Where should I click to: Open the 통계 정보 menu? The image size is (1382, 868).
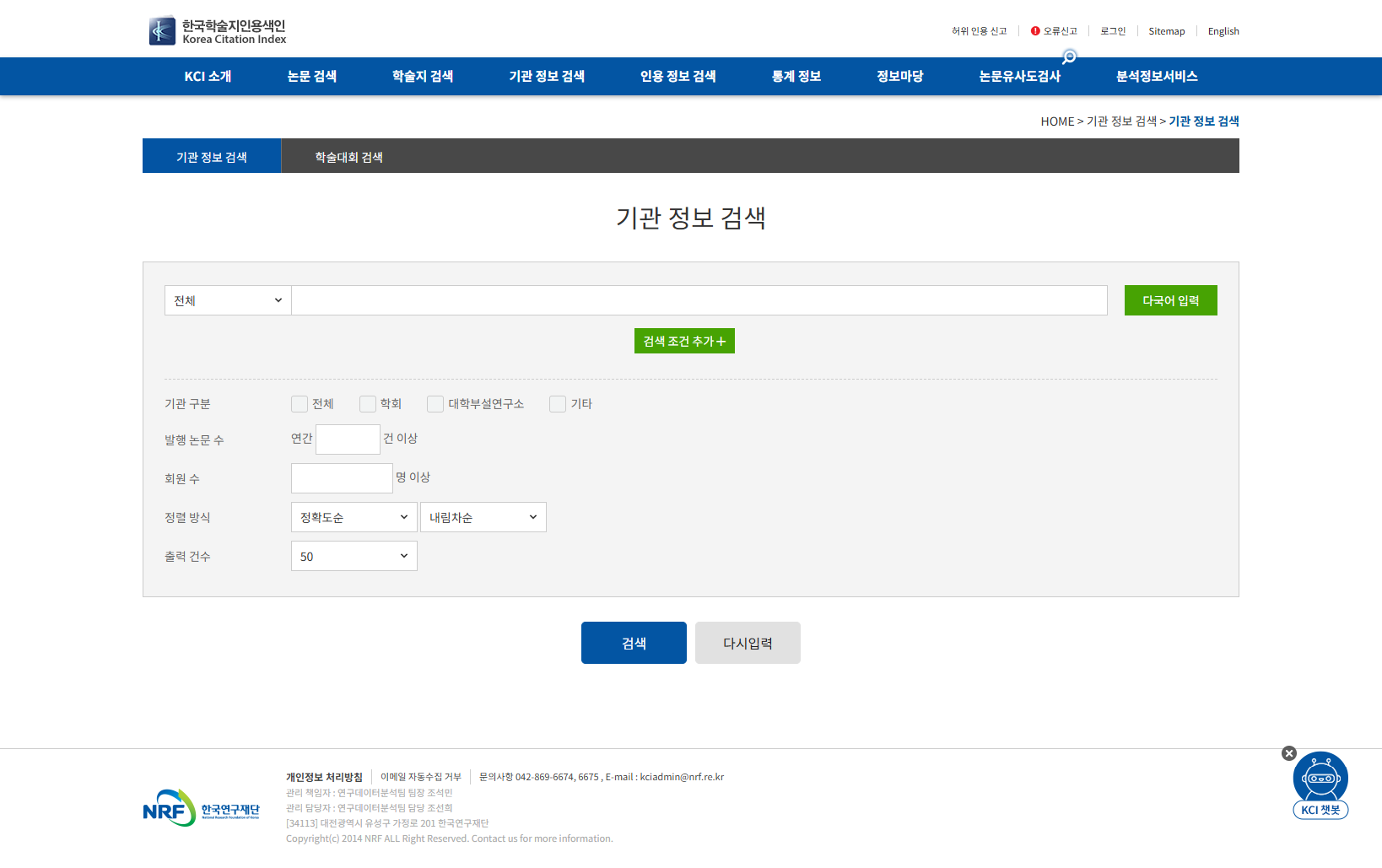[796, 76]
